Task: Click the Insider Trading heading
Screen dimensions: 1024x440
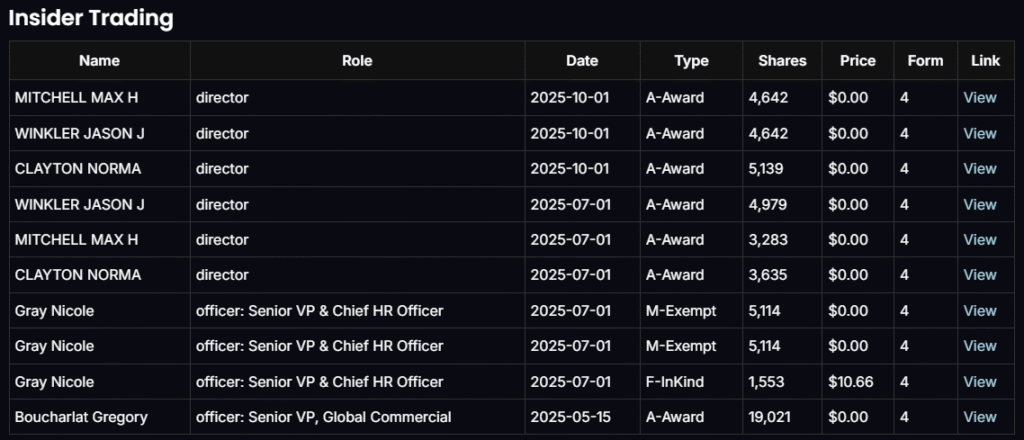Action: tap(91, 18)
